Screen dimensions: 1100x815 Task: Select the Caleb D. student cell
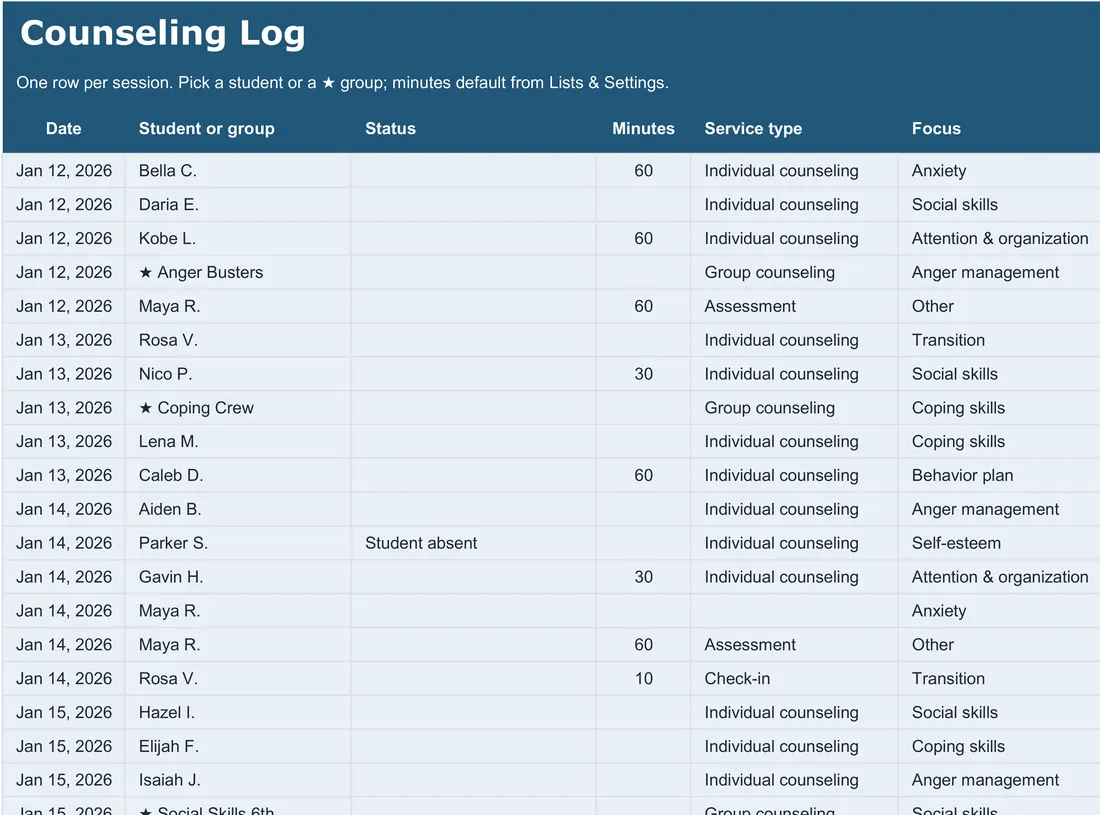238,476
